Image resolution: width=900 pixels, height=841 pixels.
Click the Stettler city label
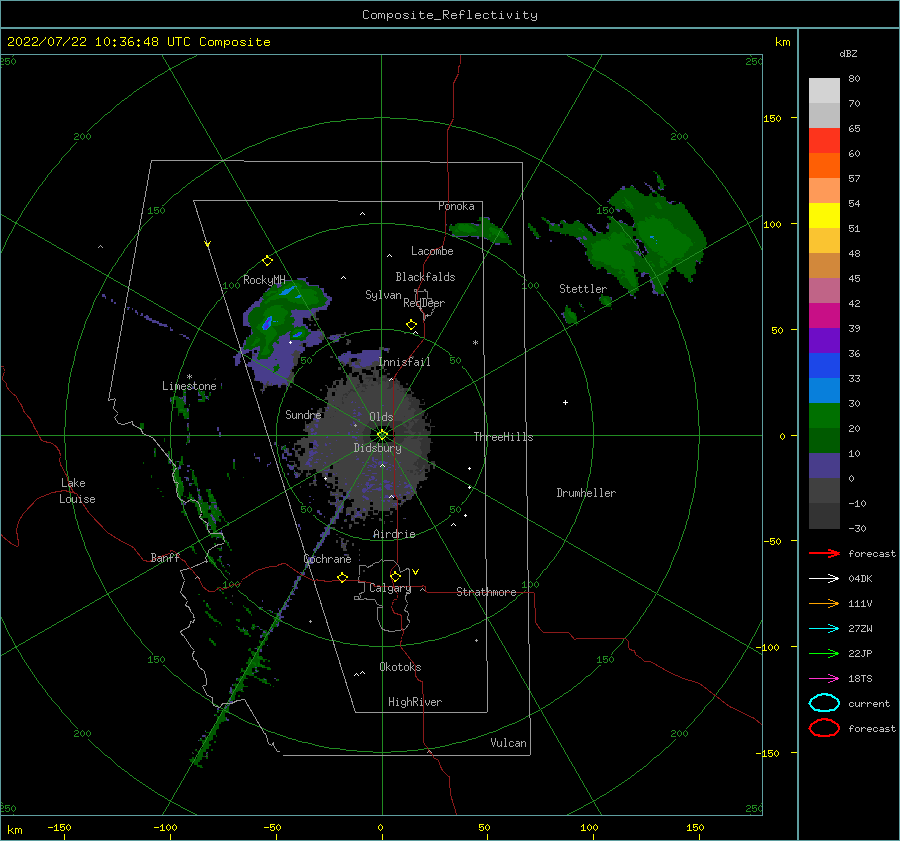point(583,289)
